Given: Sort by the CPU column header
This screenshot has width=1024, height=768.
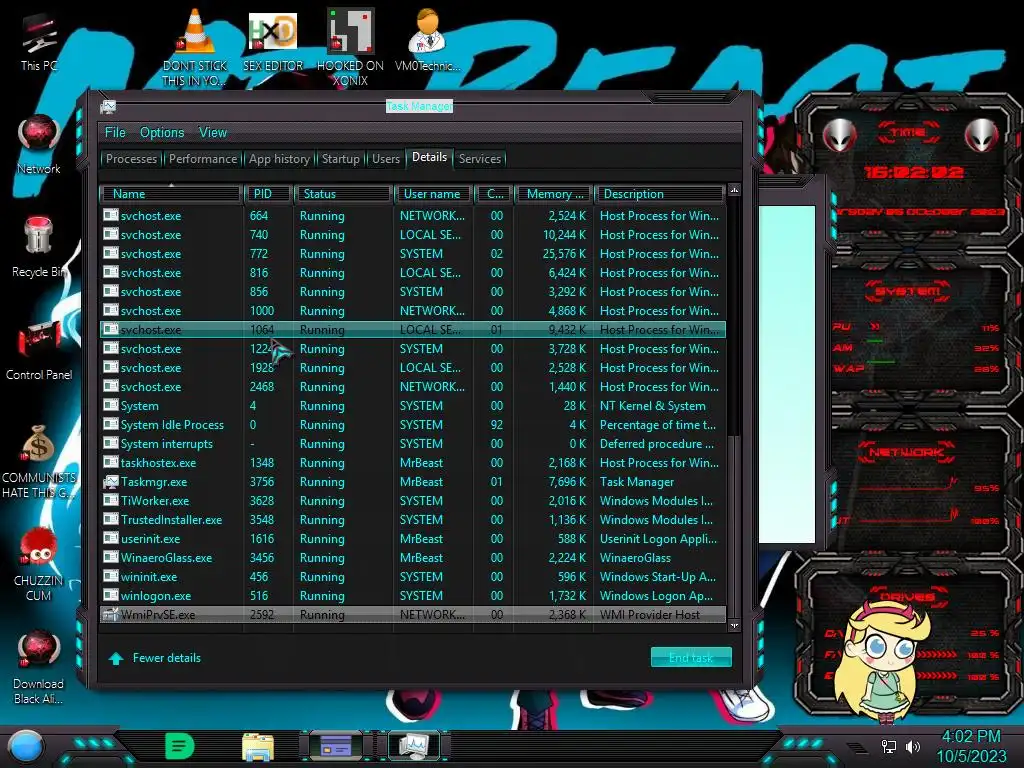Looking at the screenshot, I should 494,194.
